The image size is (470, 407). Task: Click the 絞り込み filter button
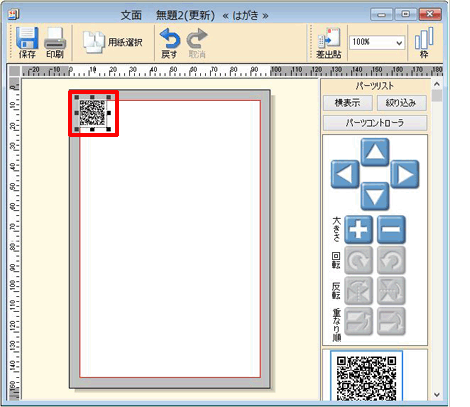point(401,103)
